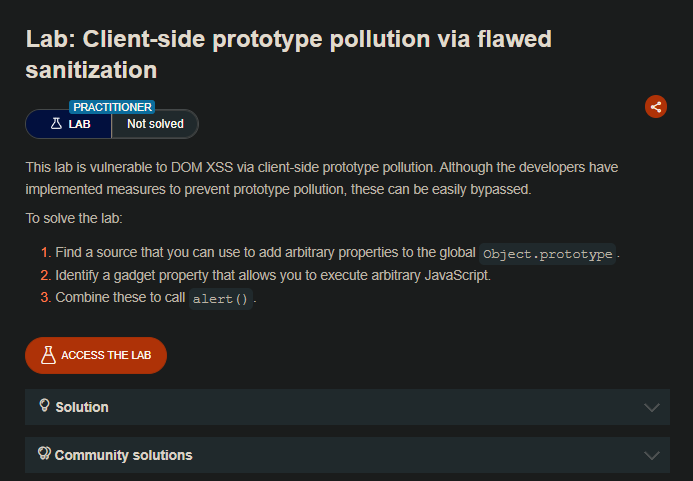This screenshot has width=693, height=481.
Task: Click the LAB label in the badge
Action: [79, 124]
